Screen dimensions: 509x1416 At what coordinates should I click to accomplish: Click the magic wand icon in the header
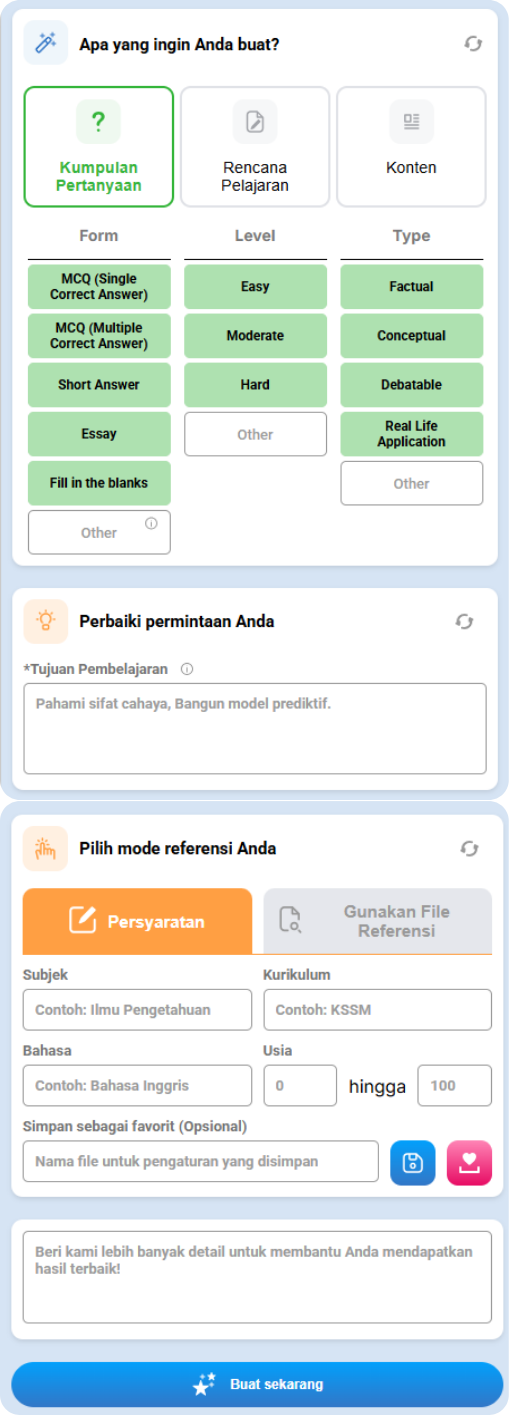(x=46, y=43)
